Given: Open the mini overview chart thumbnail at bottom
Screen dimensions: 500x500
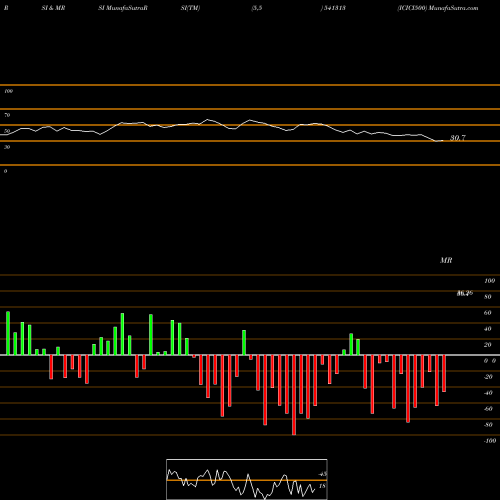Looking at the screenshot, I should 247,479.
